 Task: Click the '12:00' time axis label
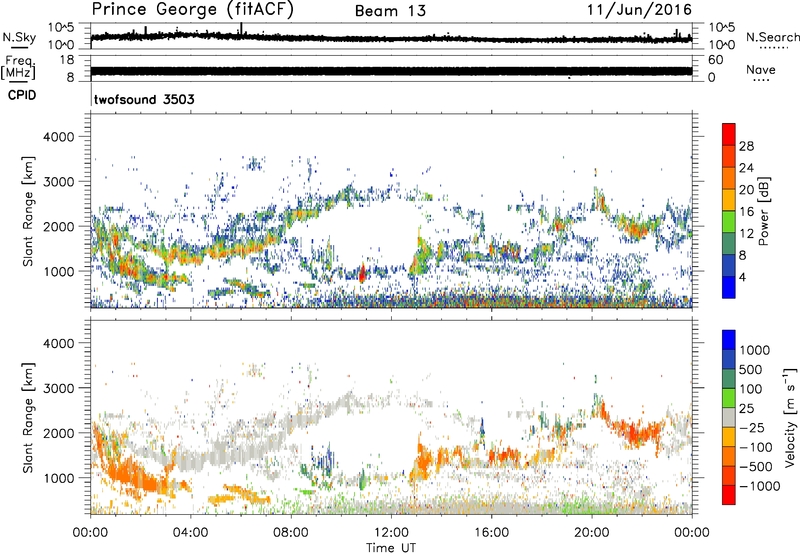391,533
